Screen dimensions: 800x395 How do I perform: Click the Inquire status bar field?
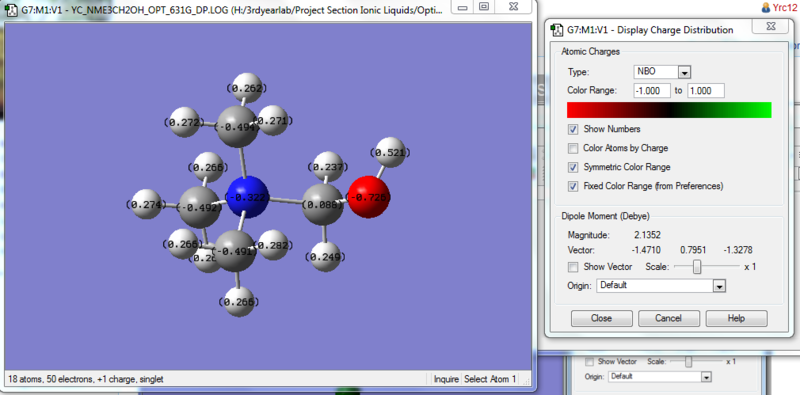tap(445, 379)
